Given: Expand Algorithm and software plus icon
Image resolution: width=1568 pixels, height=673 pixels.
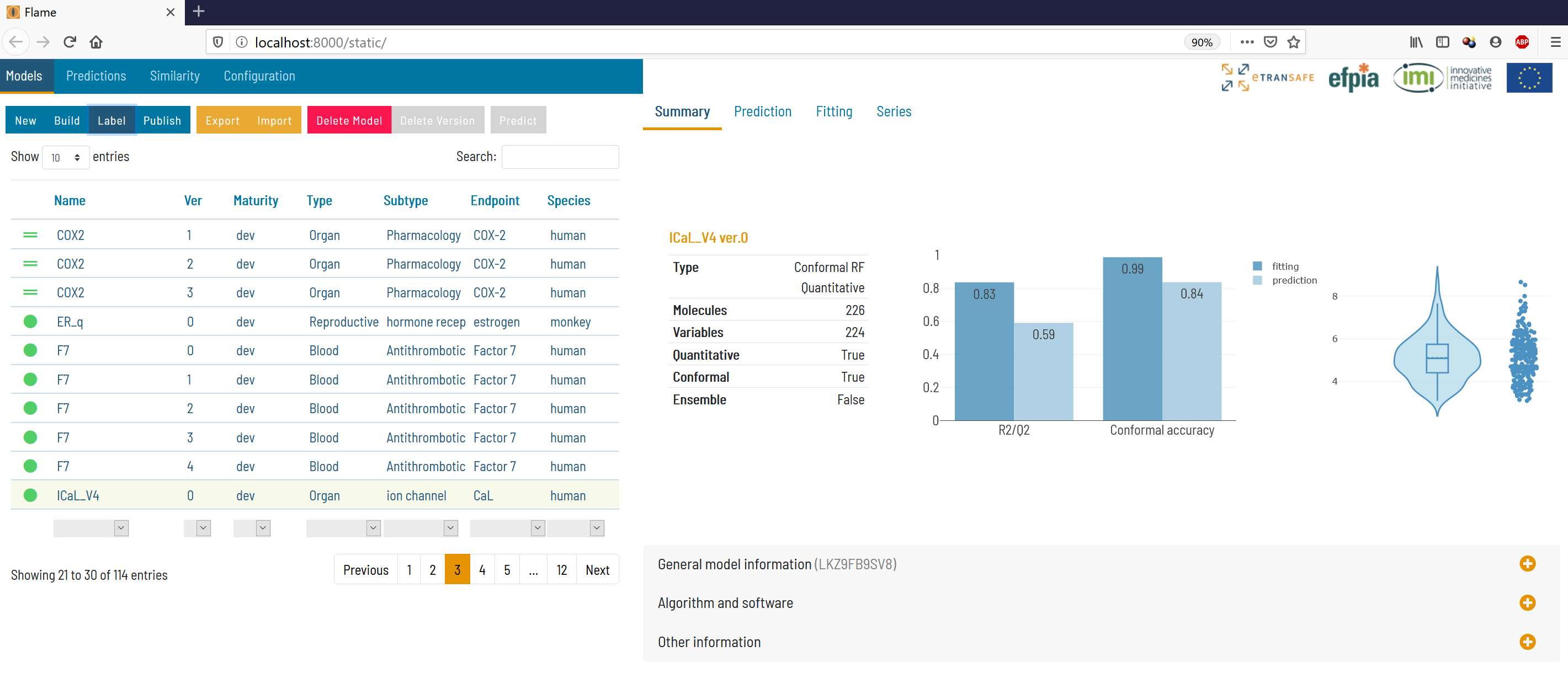Looking at the screenshot, I should coord(1527,602).
